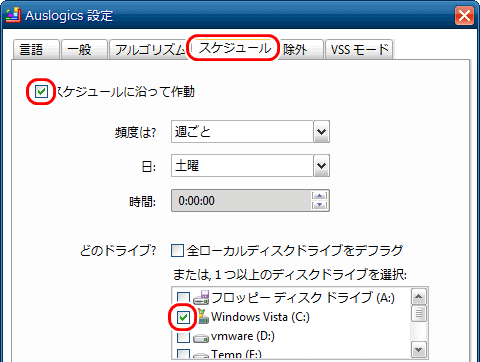This screenshot has height=362, width=480.
Task: Check the Temp (E:) drive checkbox
Action: pyautogui.click(x=183, y=354)
